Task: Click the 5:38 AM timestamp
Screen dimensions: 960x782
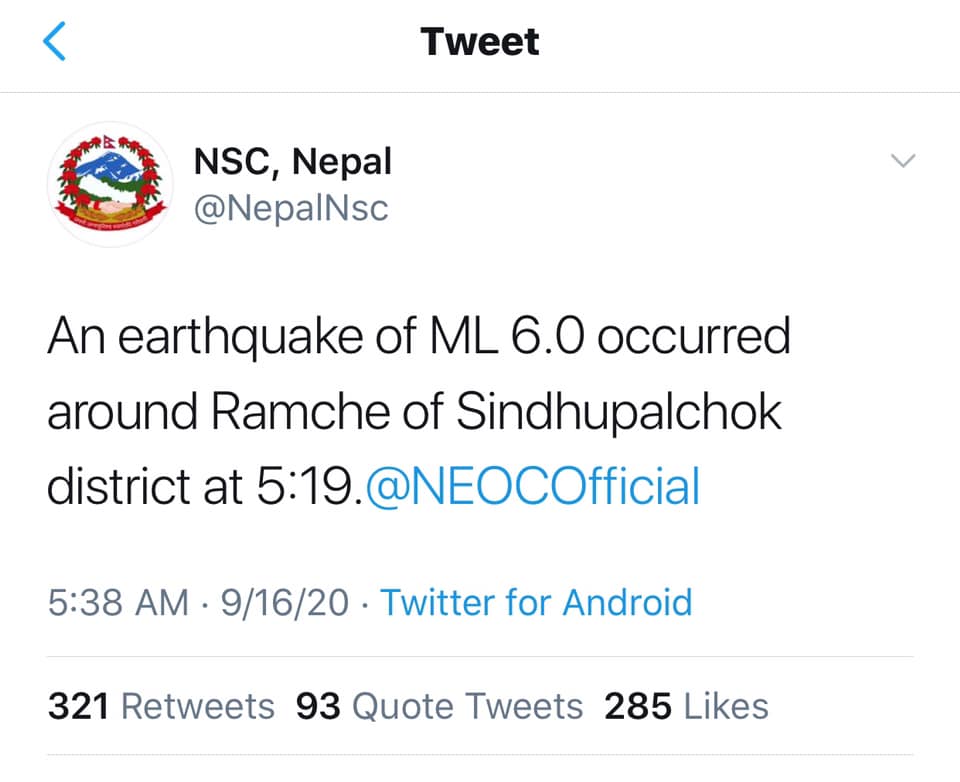Action: click(x=118, y=602)
